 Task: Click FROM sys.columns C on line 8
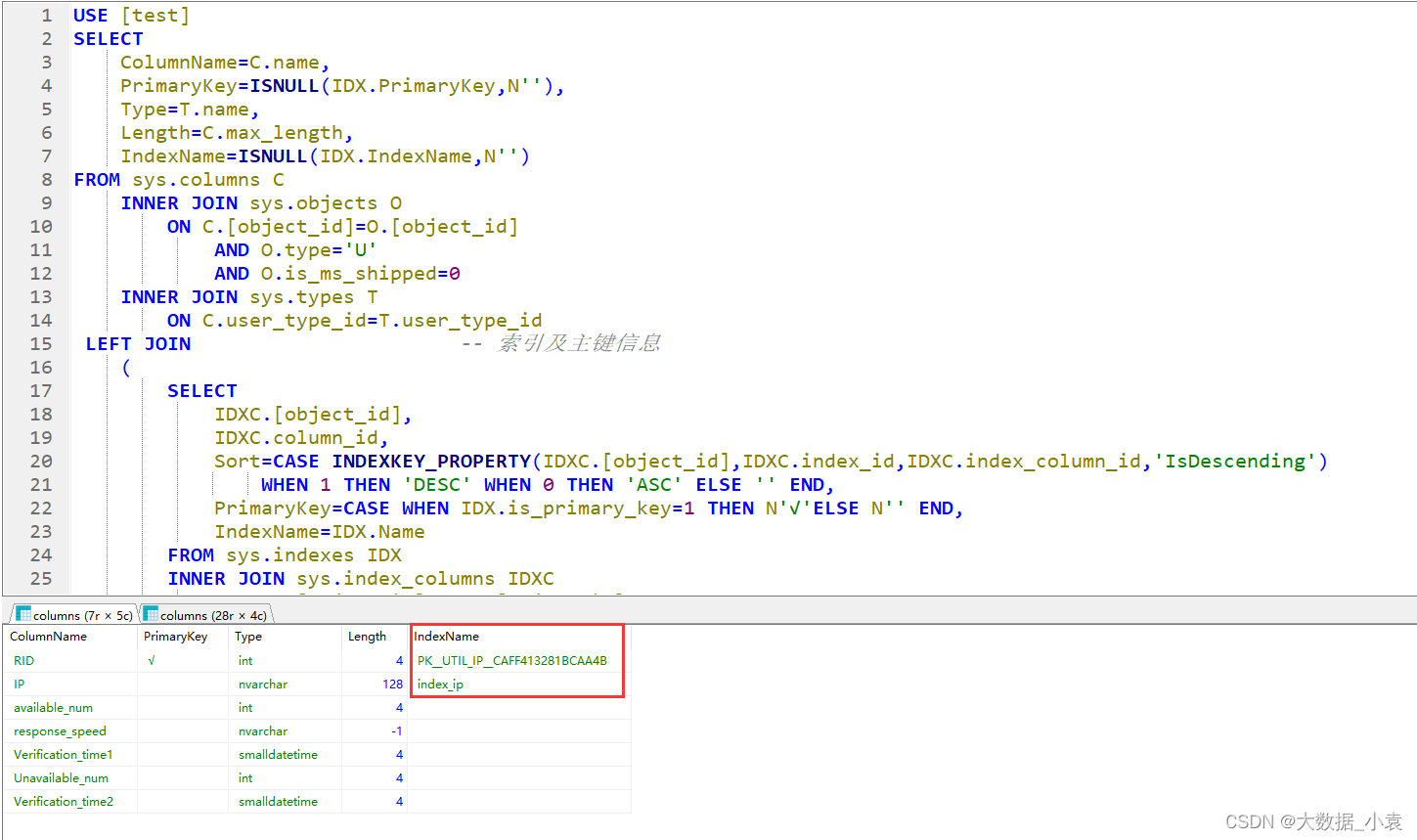point(179,180)
